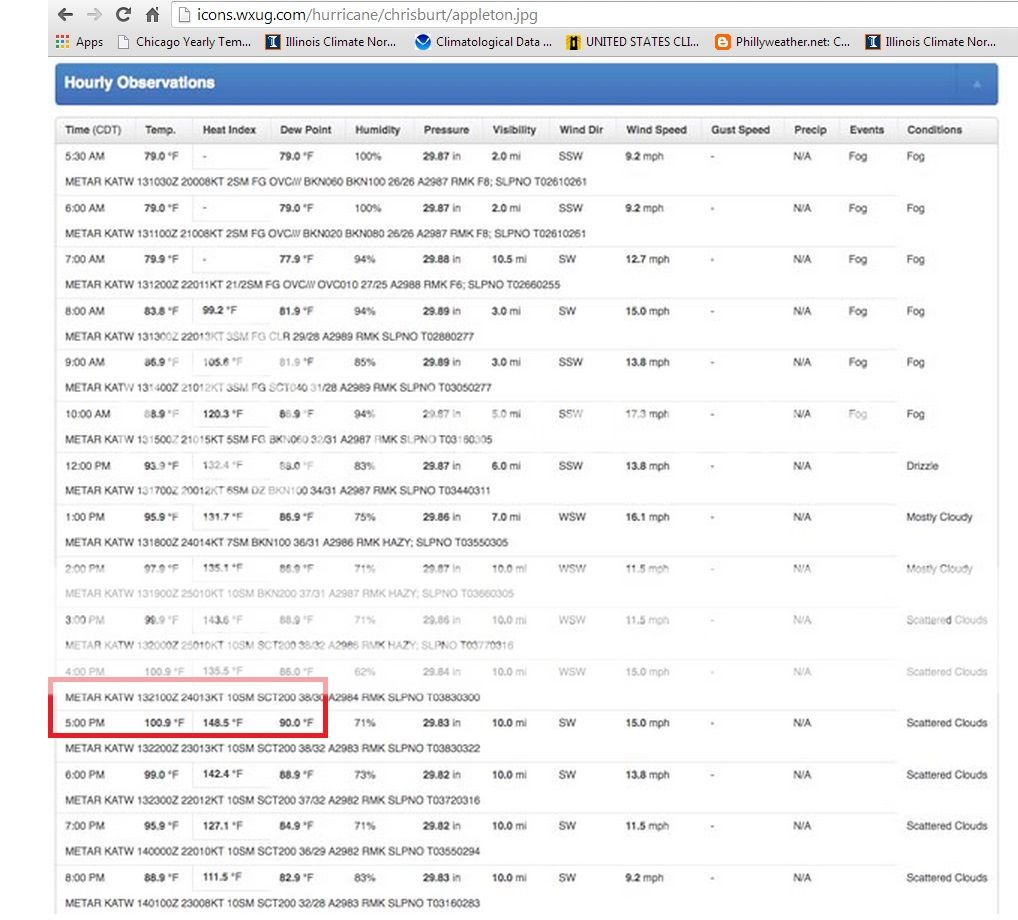Click the Temp column header

coord(161,129)
